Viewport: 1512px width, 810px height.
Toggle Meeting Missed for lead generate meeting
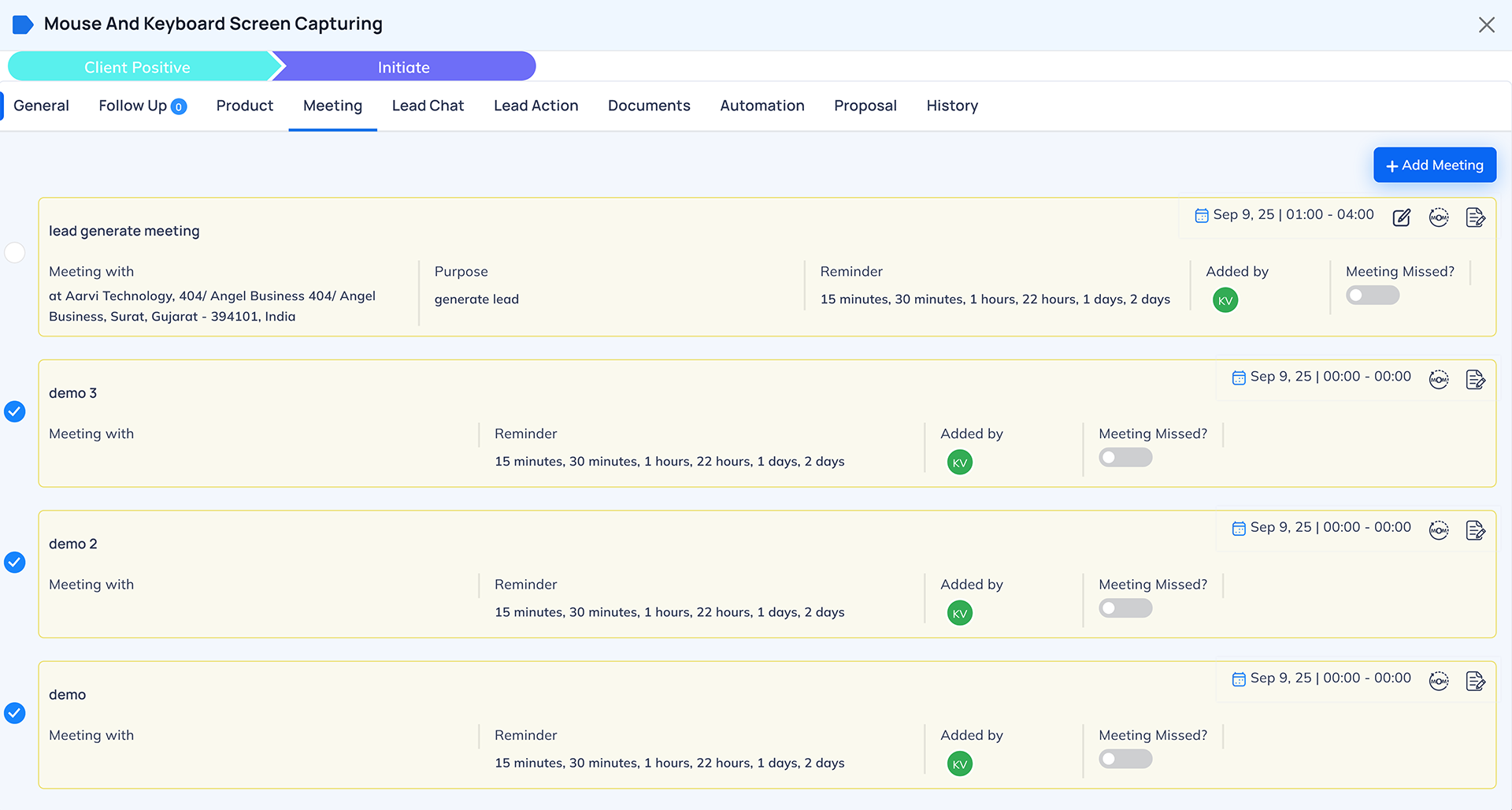click(1372, 295)
